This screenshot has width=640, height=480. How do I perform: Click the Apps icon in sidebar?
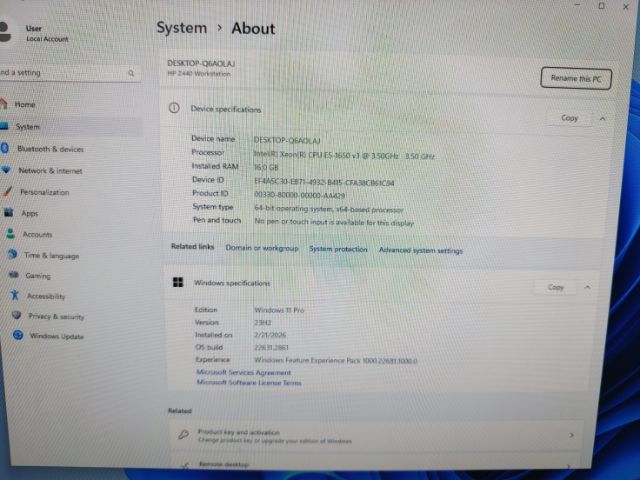click(9, 212)
